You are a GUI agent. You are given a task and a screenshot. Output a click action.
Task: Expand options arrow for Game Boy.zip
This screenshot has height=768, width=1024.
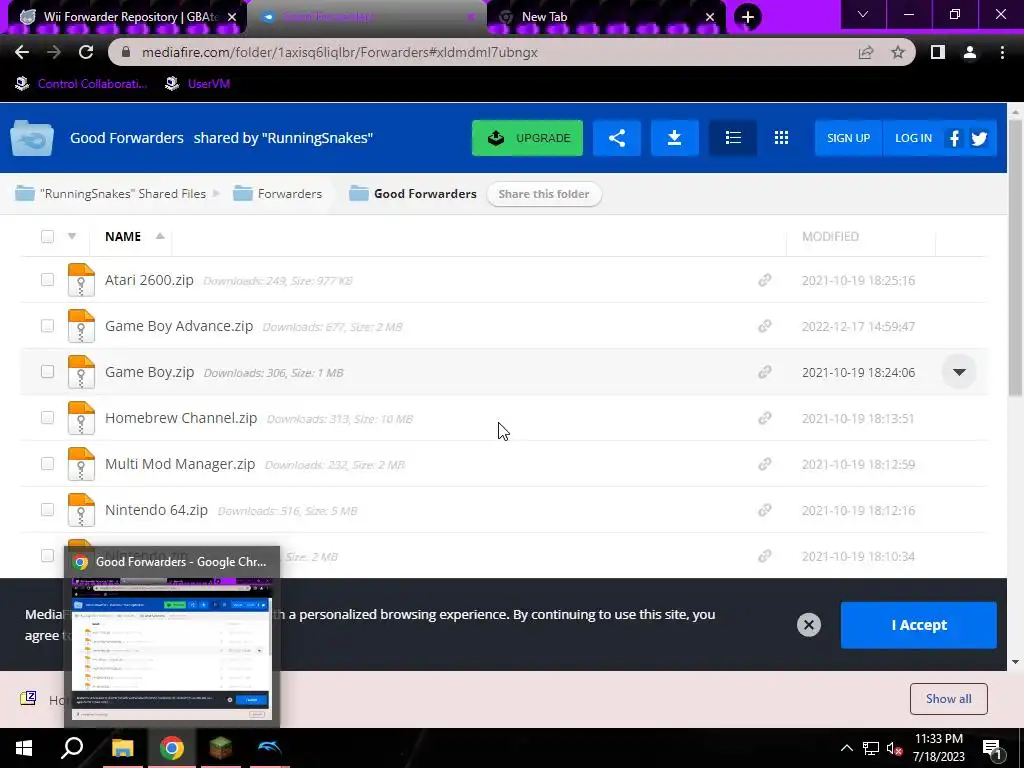[x=959, y=372]
